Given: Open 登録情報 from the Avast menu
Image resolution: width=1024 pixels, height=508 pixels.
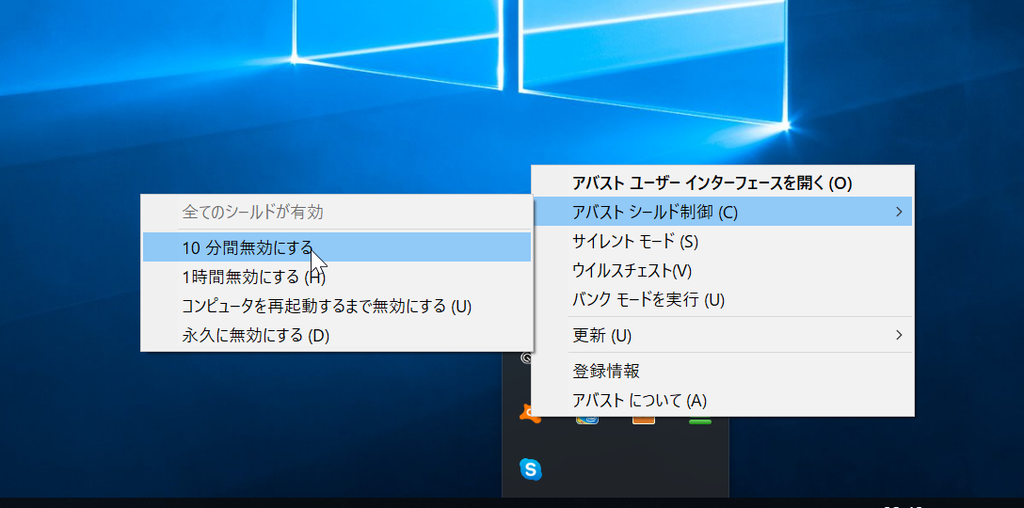Looking at the screenshot, I should [x=722, y=371].
